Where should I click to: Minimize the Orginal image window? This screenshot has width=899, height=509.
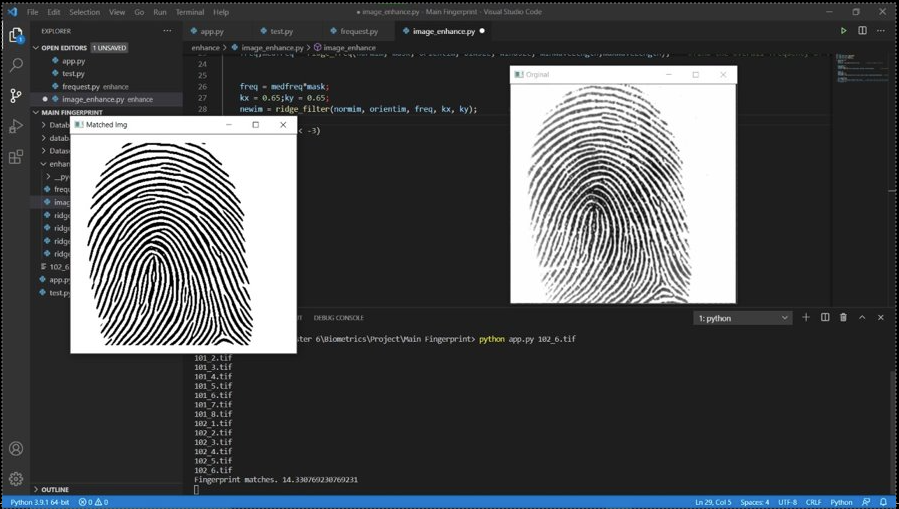point(669,75)
